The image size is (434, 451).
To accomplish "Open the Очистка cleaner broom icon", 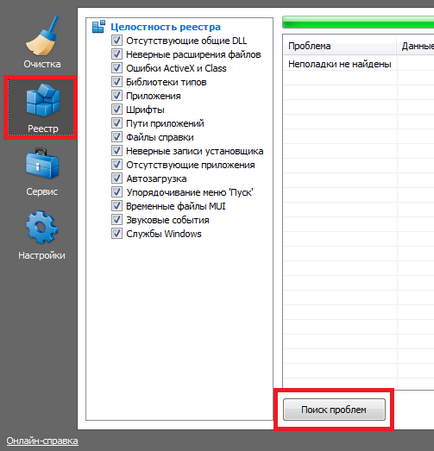I will click(42, 36).
